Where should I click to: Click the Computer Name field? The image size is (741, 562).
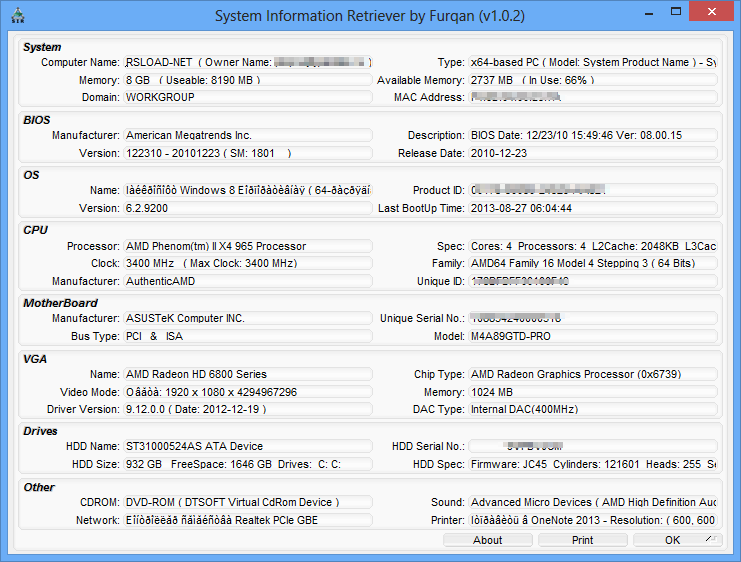click(247, 62)
